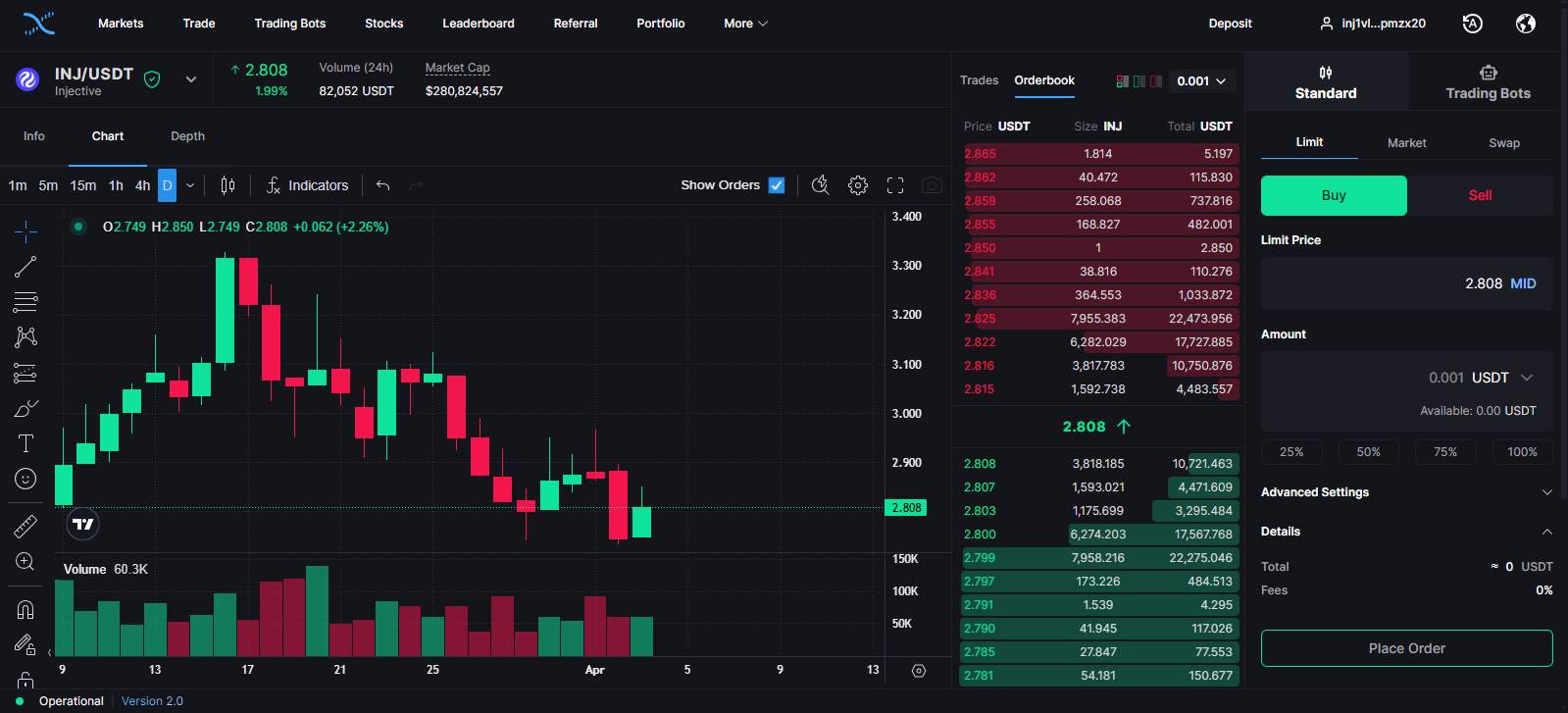Screen dimensions: 1568x713
Task: Select the ruler measure tool
Action: click(x=25, y=526)
